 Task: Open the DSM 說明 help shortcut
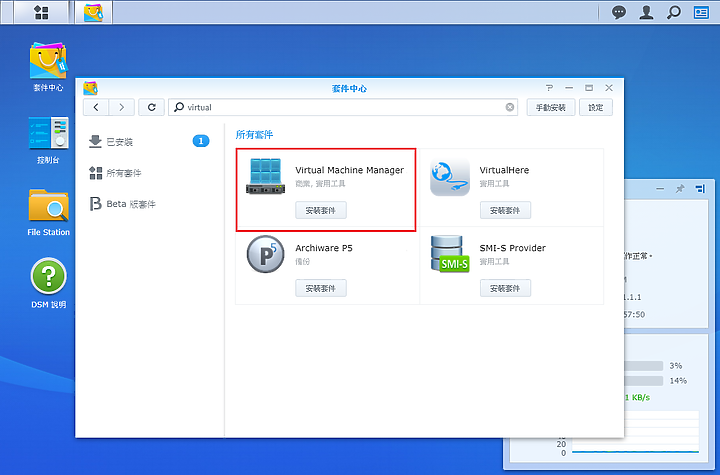click(48, 283)
